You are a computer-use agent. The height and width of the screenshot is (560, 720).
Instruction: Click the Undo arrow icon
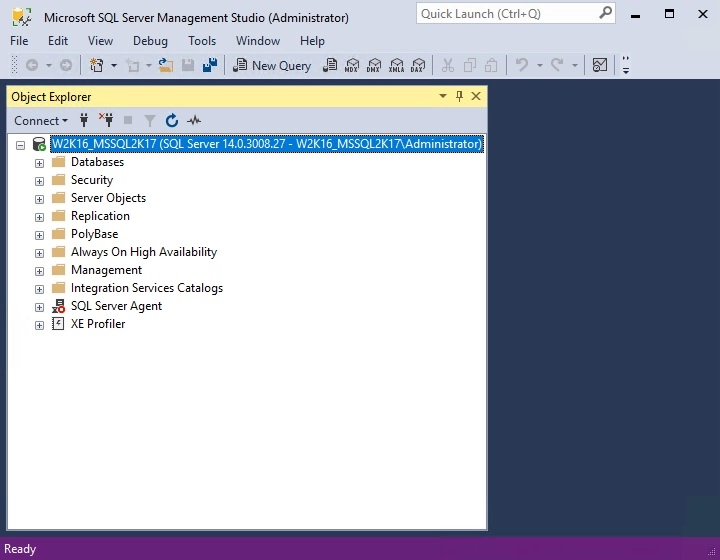(x=522, y=65)
